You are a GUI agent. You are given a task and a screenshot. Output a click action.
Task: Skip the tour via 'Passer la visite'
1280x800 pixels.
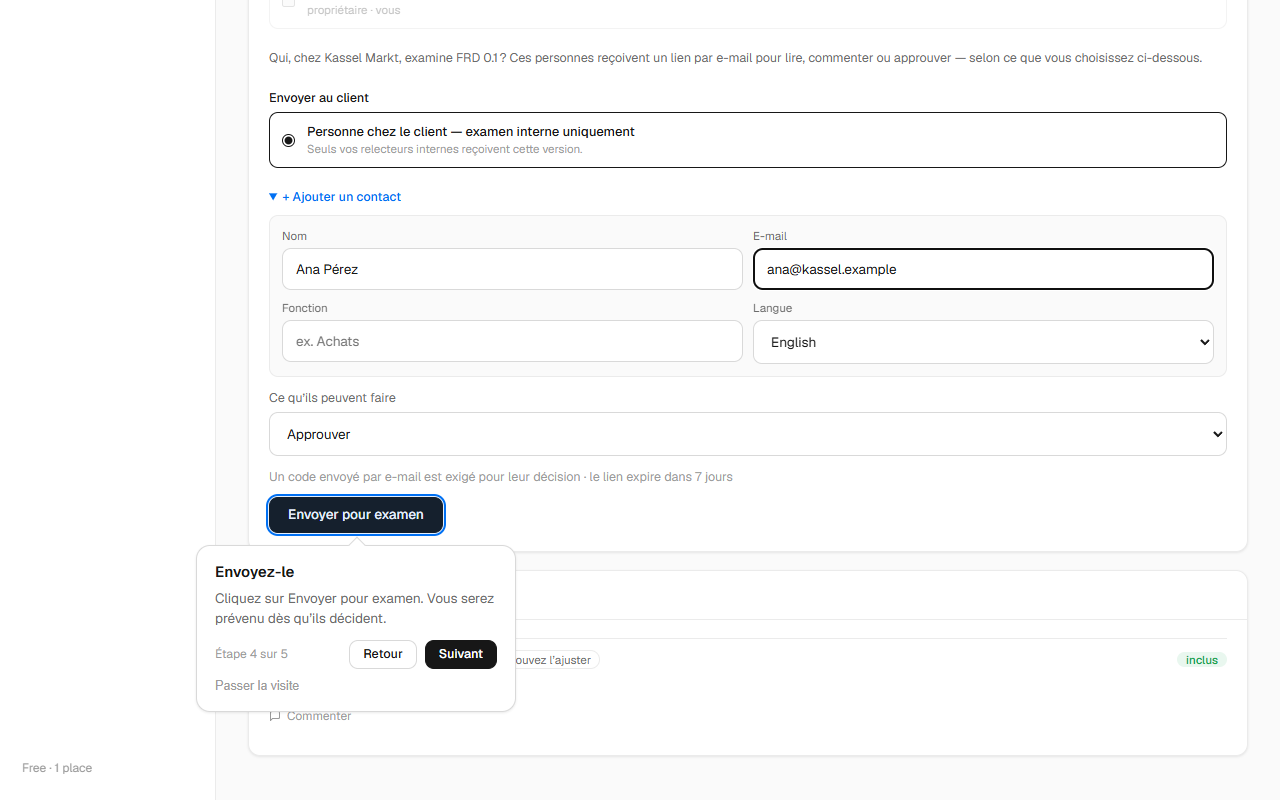[x=257, y=686]
